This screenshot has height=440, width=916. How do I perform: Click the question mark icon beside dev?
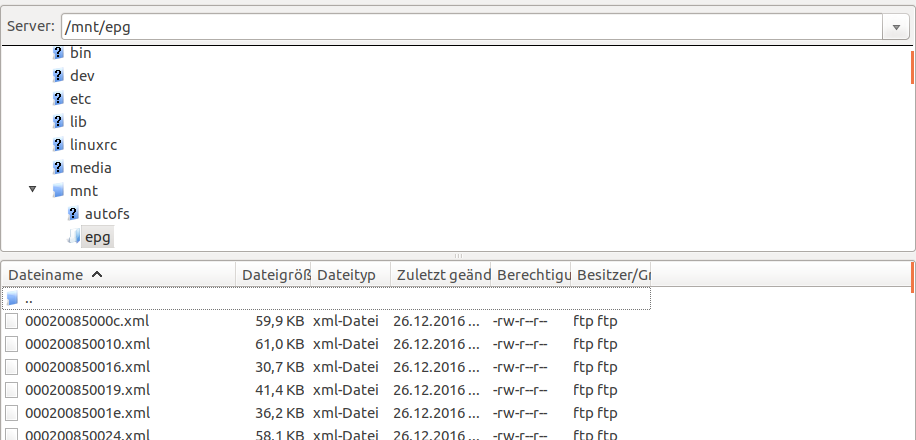58,75
